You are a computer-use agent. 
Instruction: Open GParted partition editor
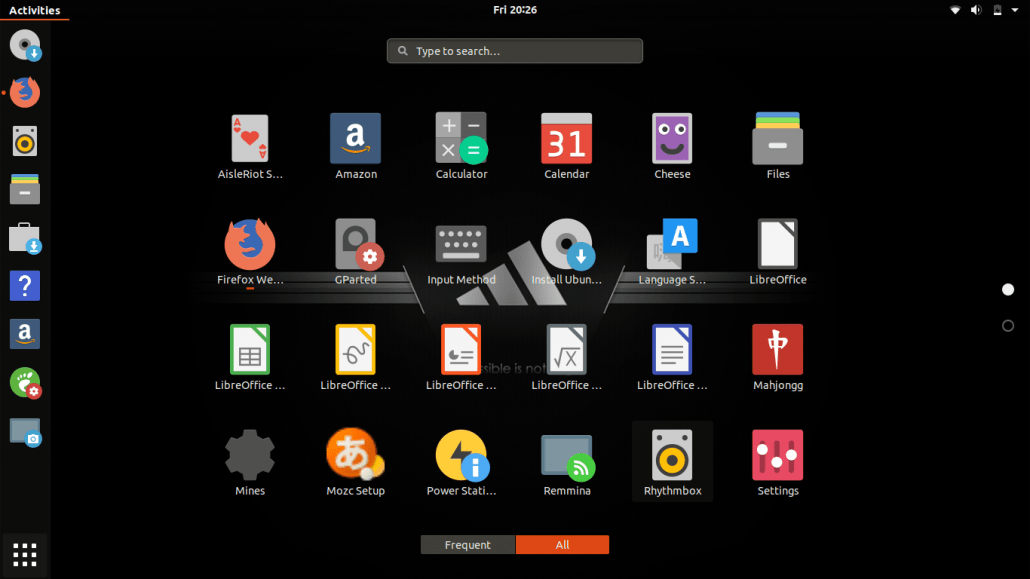(355, 244)
